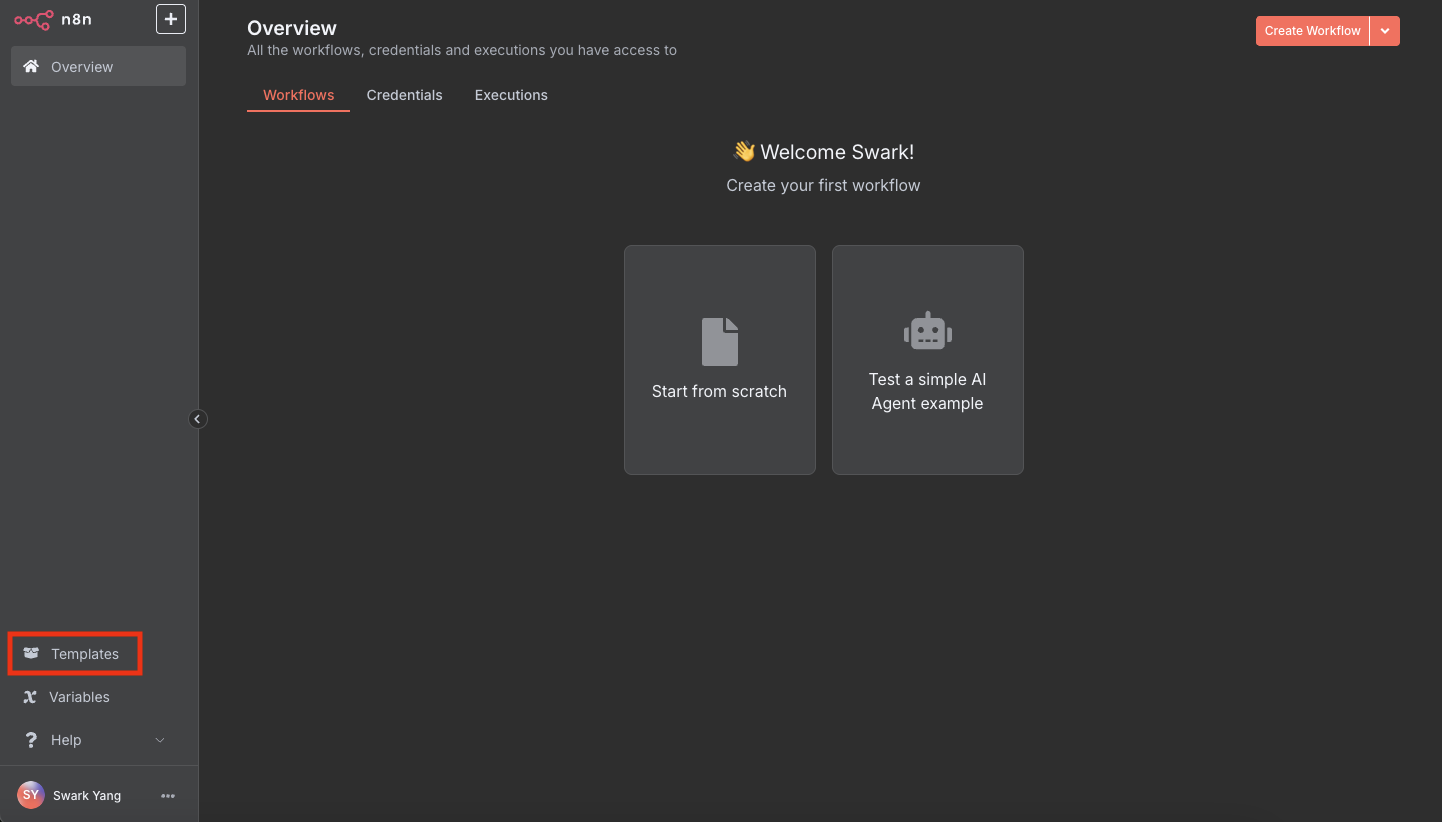Expand the Help chevron
Viewport: 1442px width, 822px height.
(x=160, y=740)
